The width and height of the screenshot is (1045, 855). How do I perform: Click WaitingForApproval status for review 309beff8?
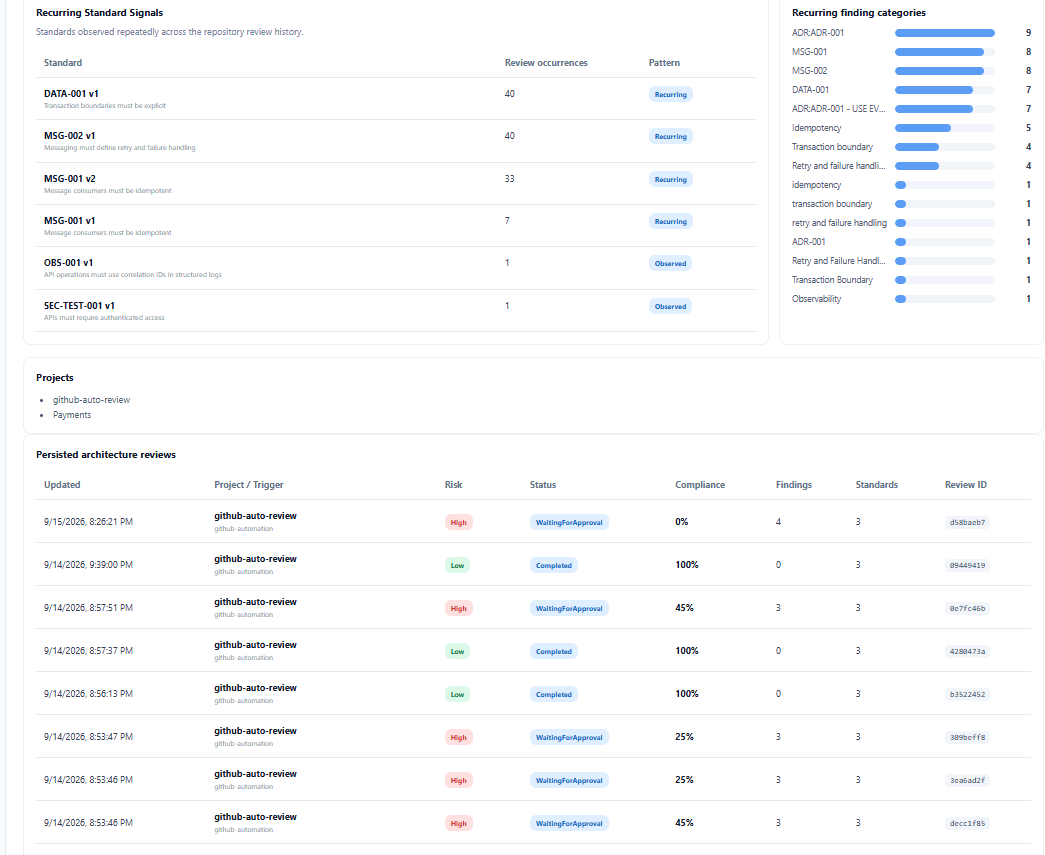pos(569,738)
